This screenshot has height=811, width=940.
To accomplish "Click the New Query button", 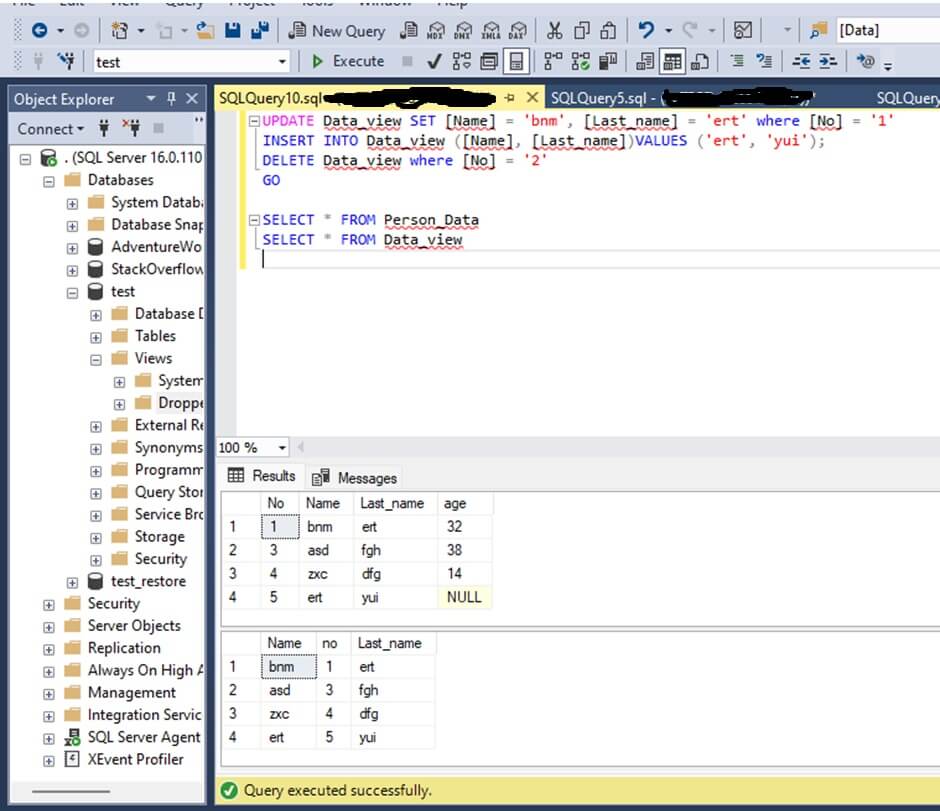I will (336, 30).
